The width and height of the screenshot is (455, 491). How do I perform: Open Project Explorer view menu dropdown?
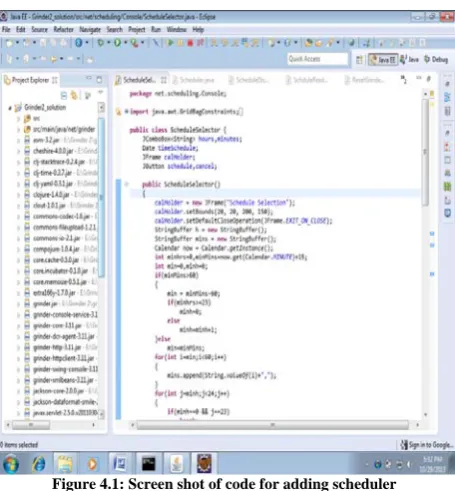(101, 93)
